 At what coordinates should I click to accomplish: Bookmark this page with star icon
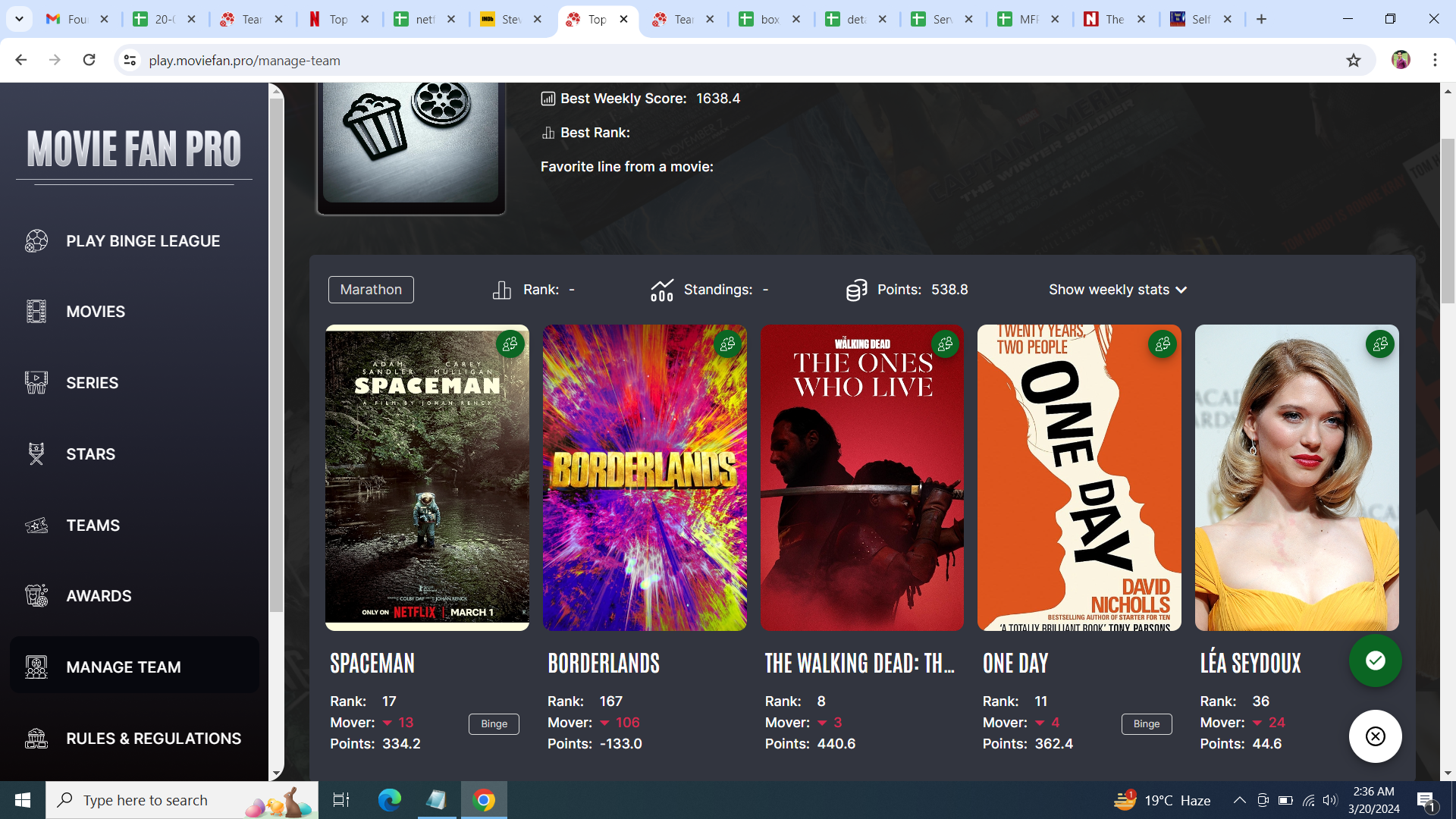pos(1354,60)
